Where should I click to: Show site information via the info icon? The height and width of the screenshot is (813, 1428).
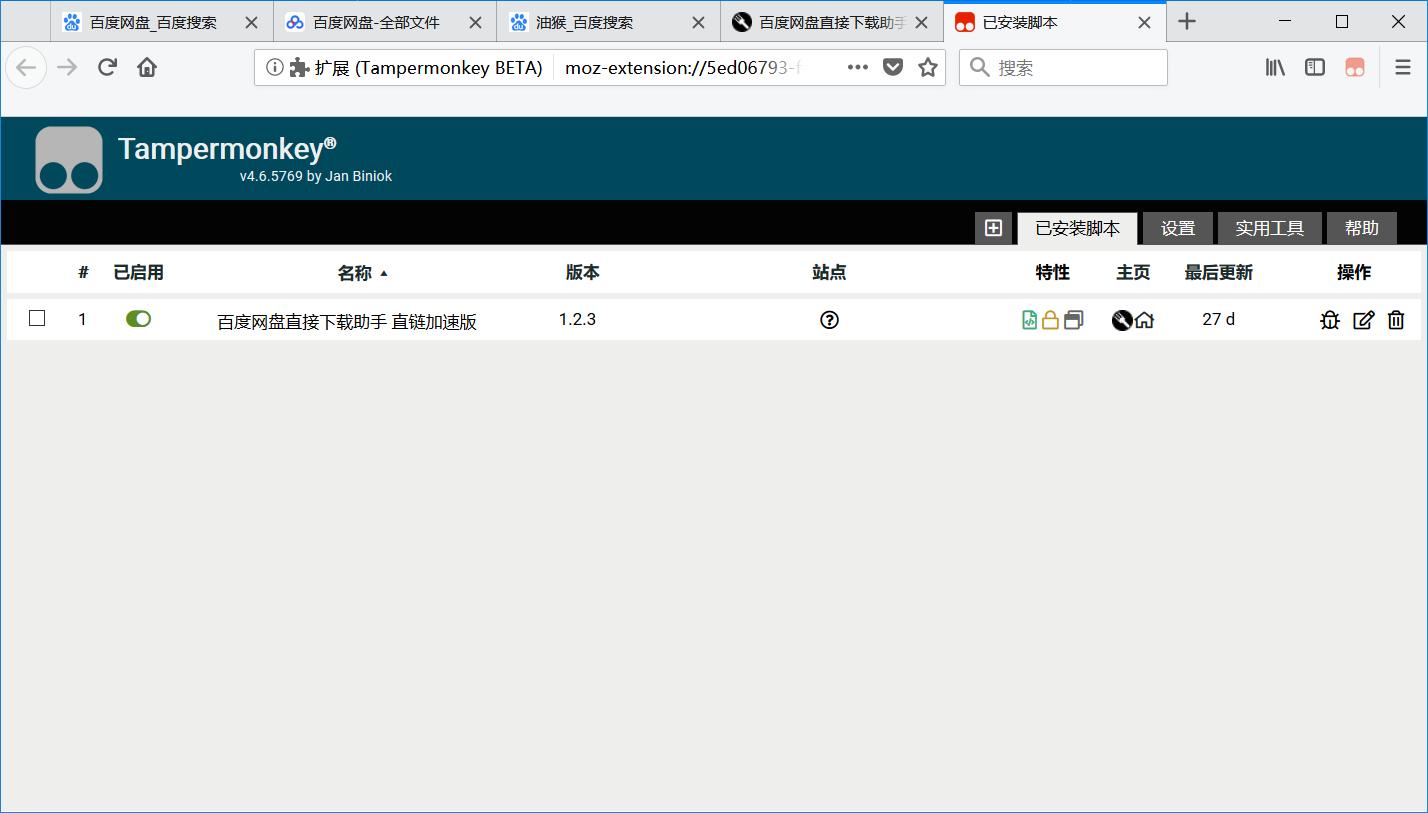click(274, 67)
